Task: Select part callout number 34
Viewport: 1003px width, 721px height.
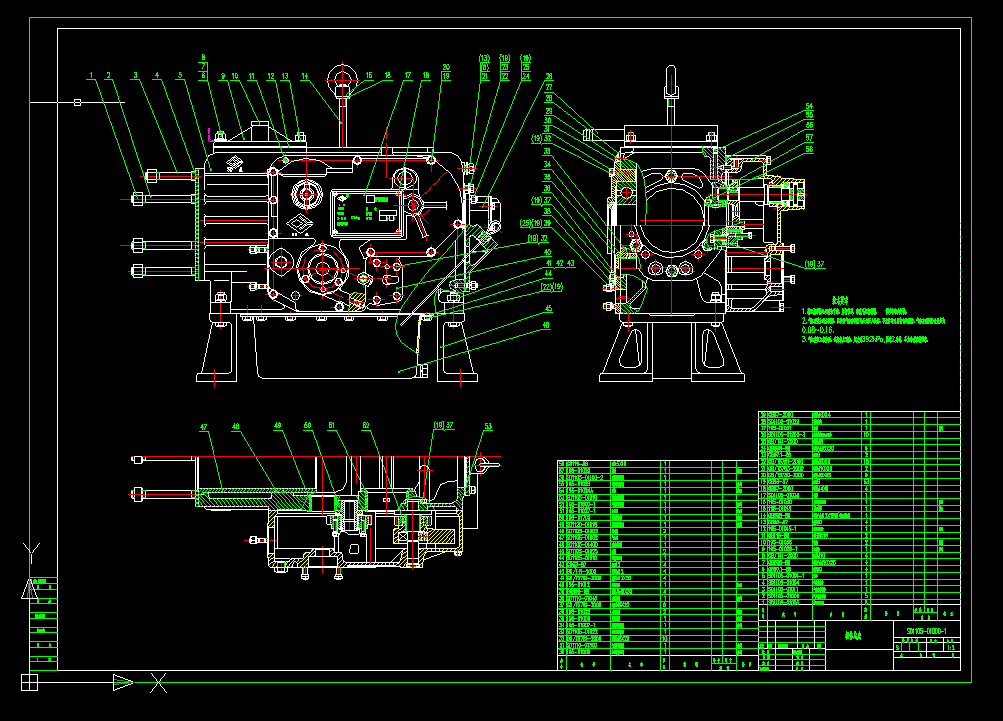Action: click(x=547, y=164)
